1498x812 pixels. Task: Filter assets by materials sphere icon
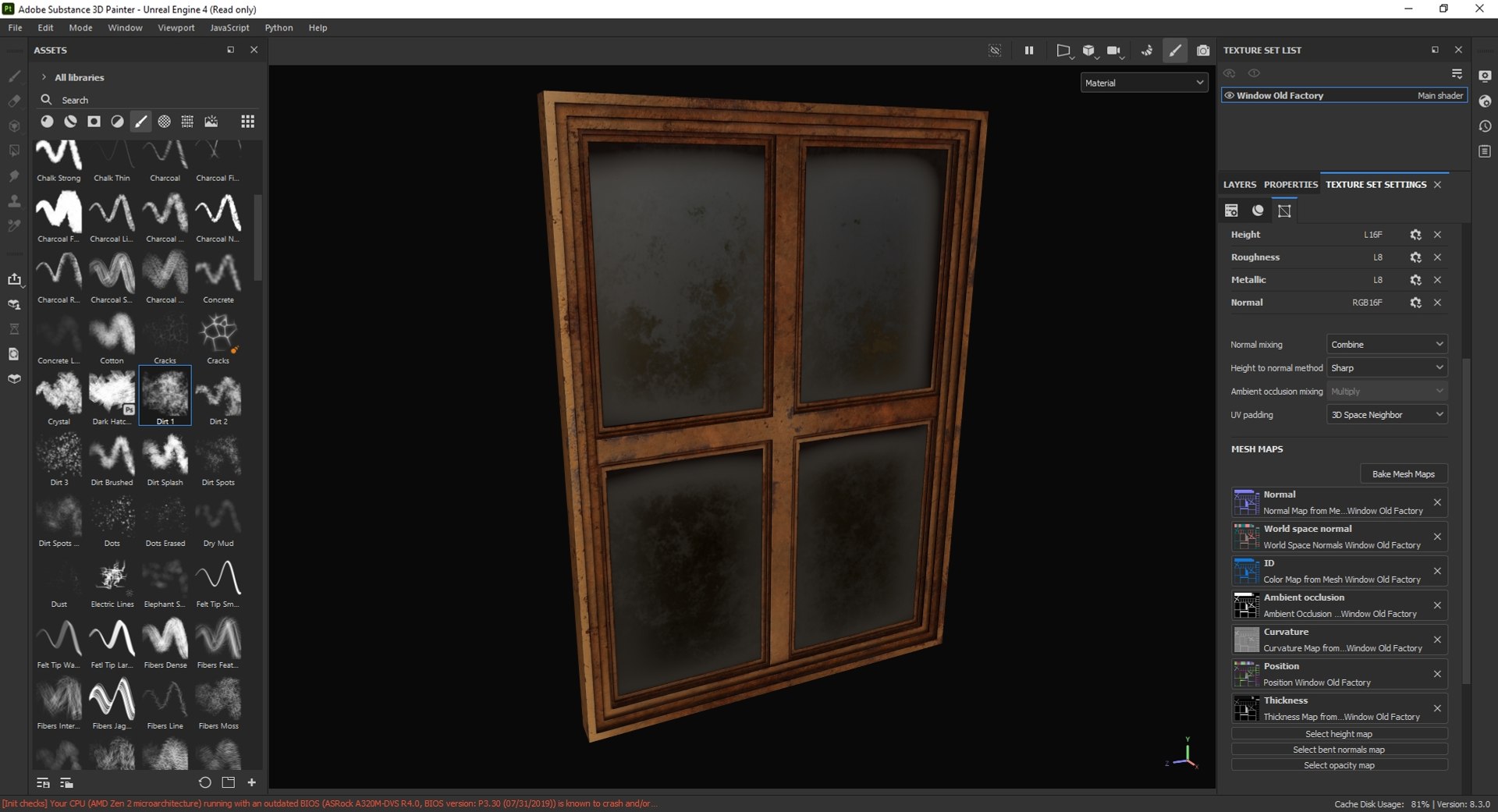point(47,122)
